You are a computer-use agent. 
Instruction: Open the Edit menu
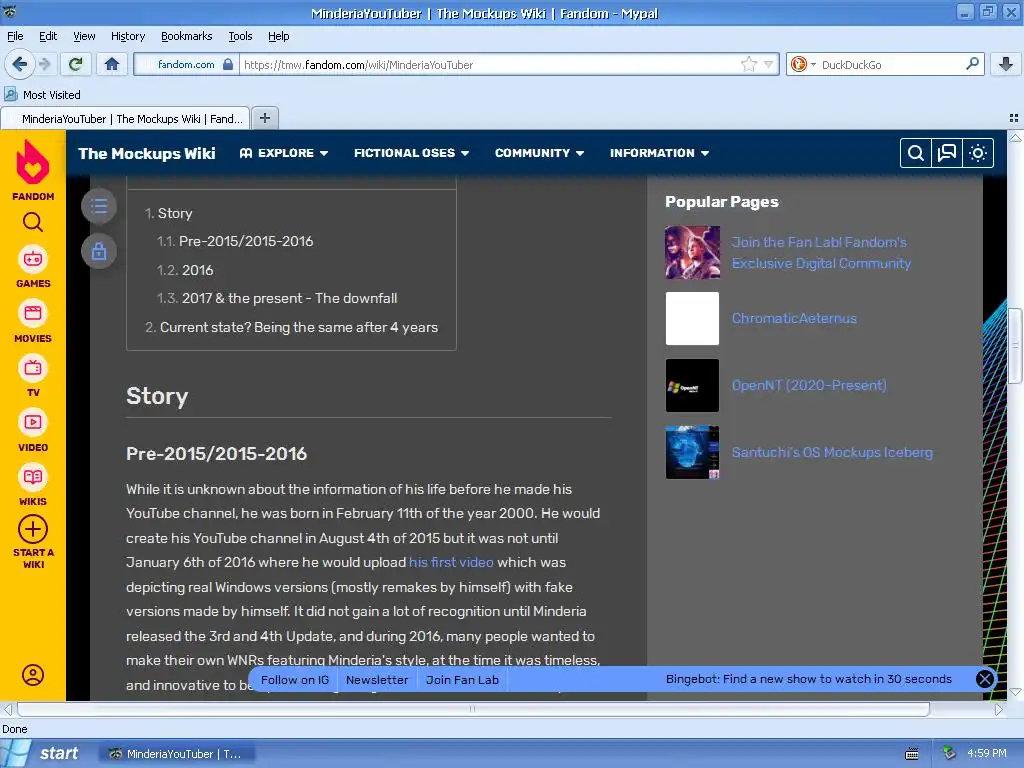pyautogui.click(x=48, y=36)
